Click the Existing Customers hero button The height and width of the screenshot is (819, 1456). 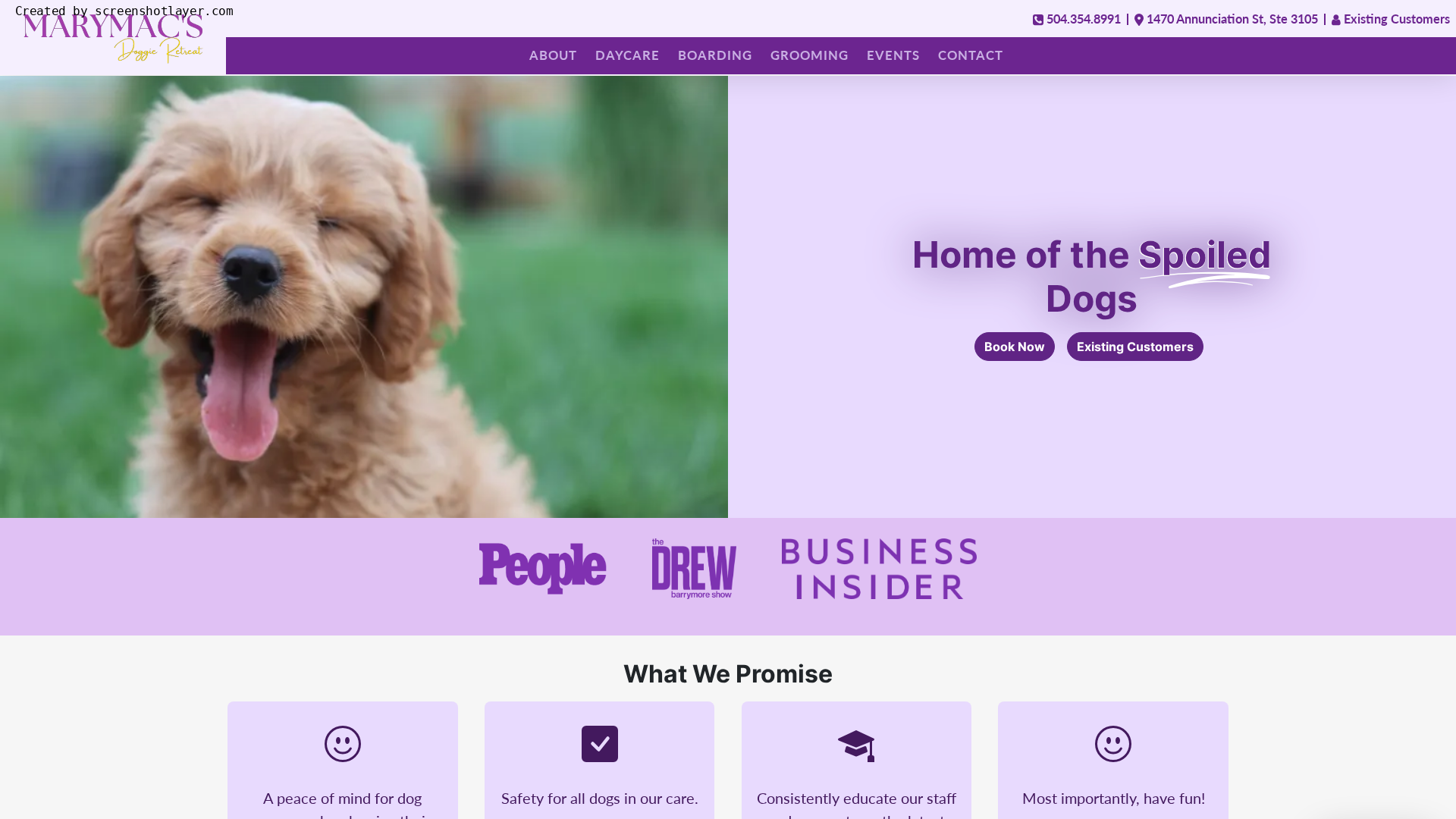click(1135, 347)
